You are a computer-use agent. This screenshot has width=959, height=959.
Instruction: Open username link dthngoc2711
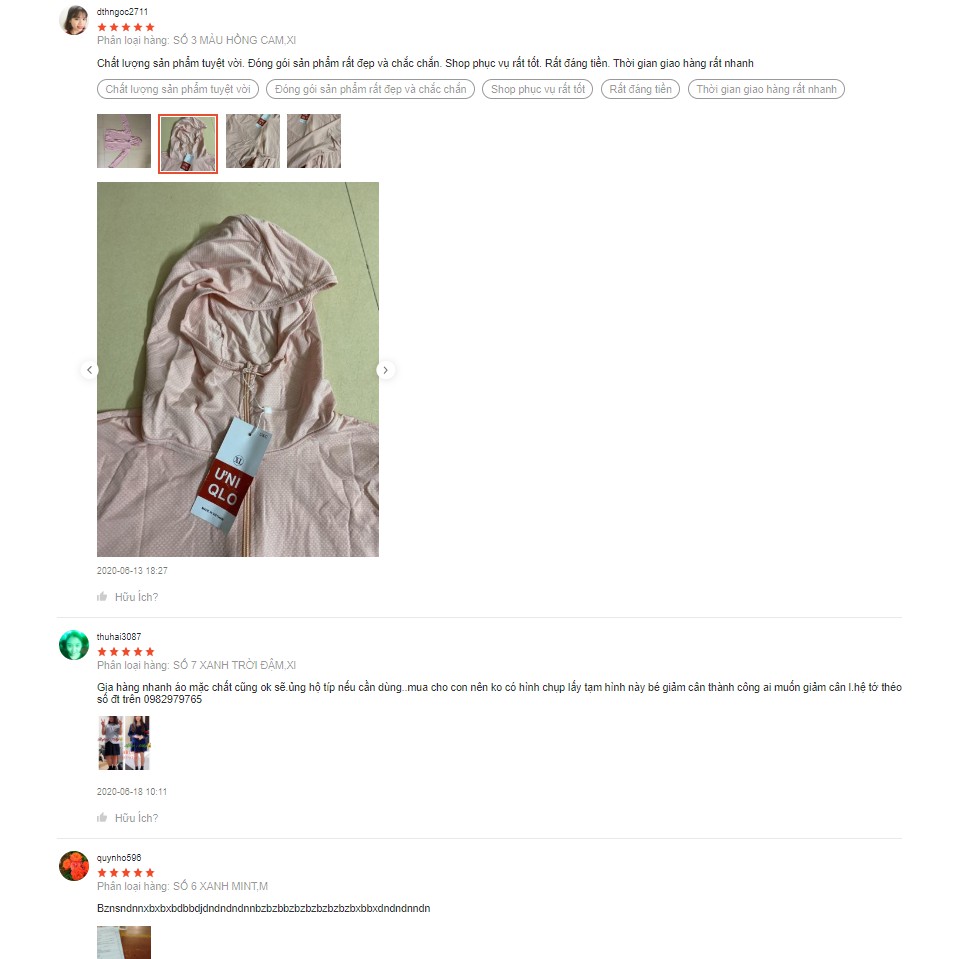click(x=122, y=12)
